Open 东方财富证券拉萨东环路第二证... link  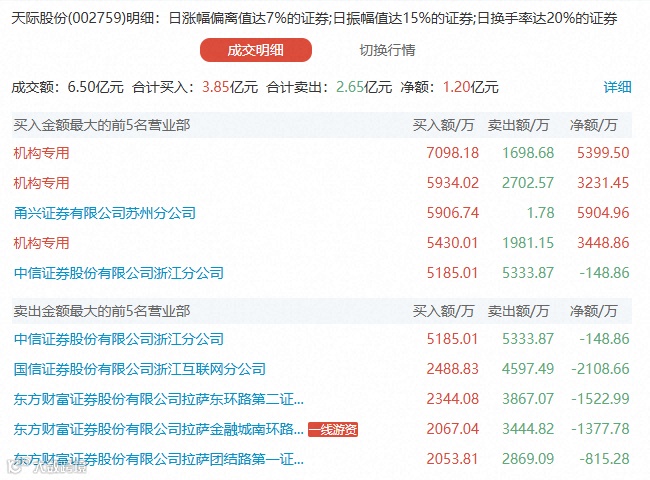tap(159, 399)
